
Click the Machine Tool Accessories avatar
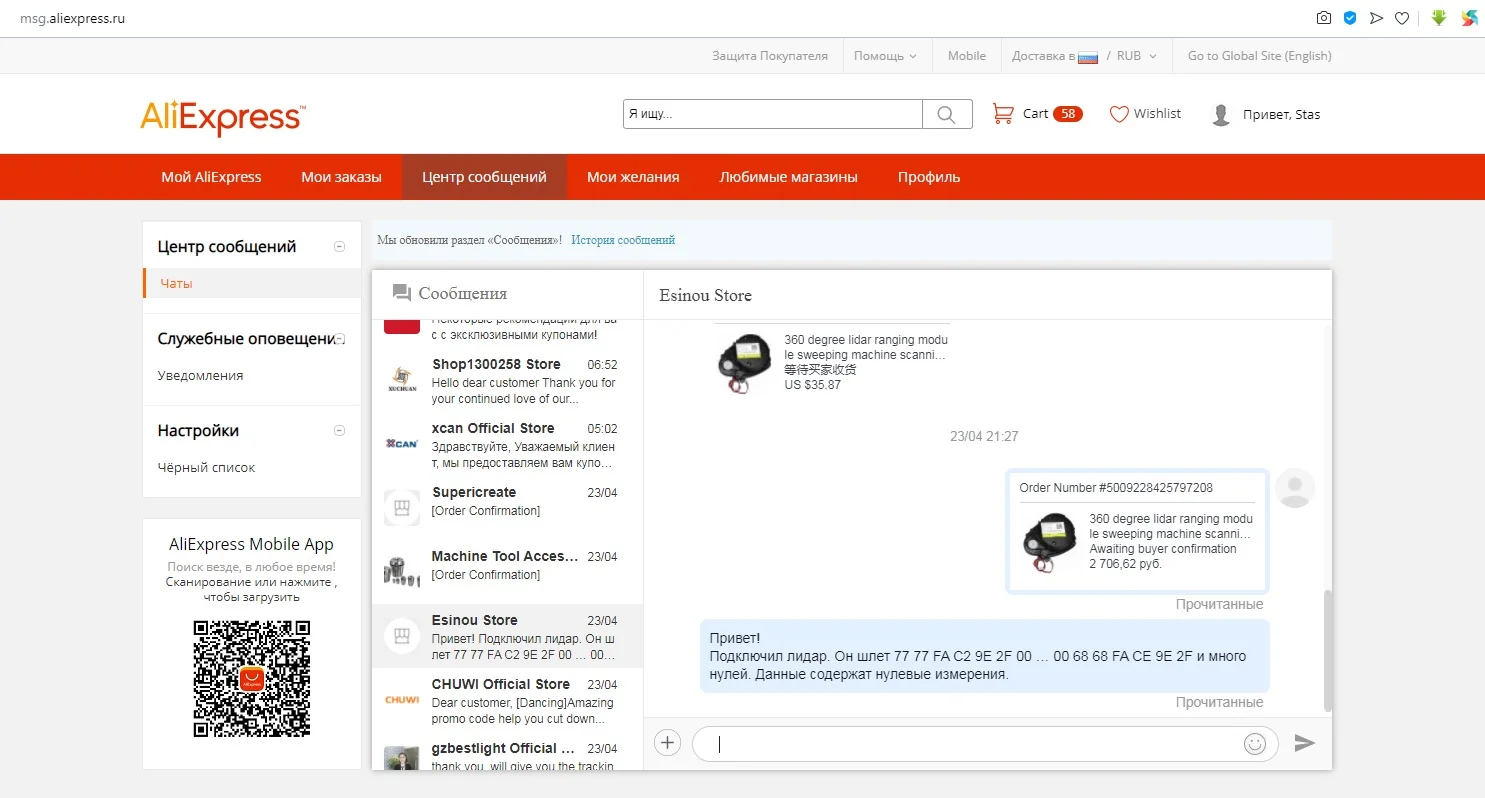pyautogui.click(x=402, y=572)
